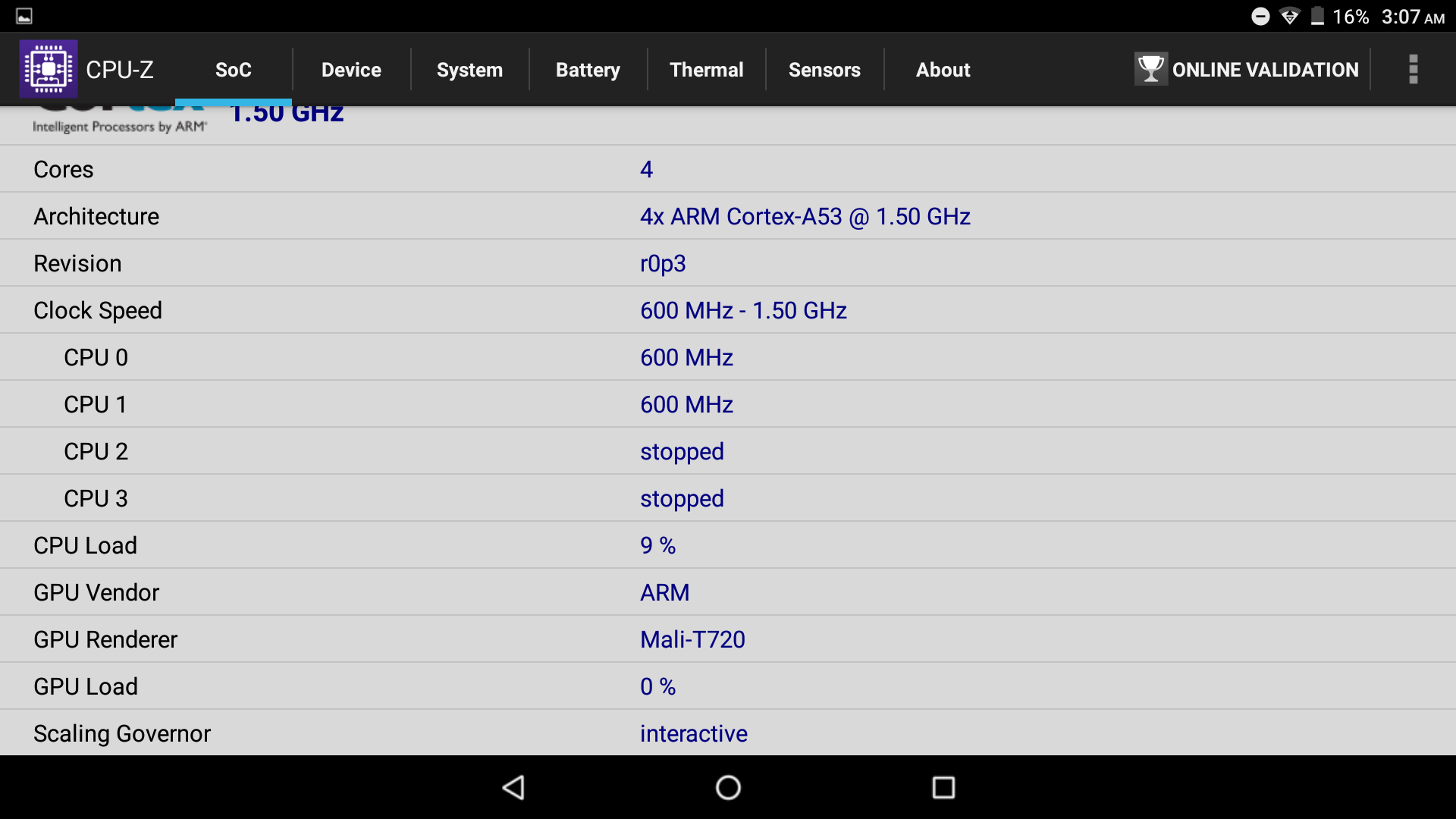Tap the value 4x ARM Cortex-A53 @ 1.50 GHz

[x=805, y=216]
